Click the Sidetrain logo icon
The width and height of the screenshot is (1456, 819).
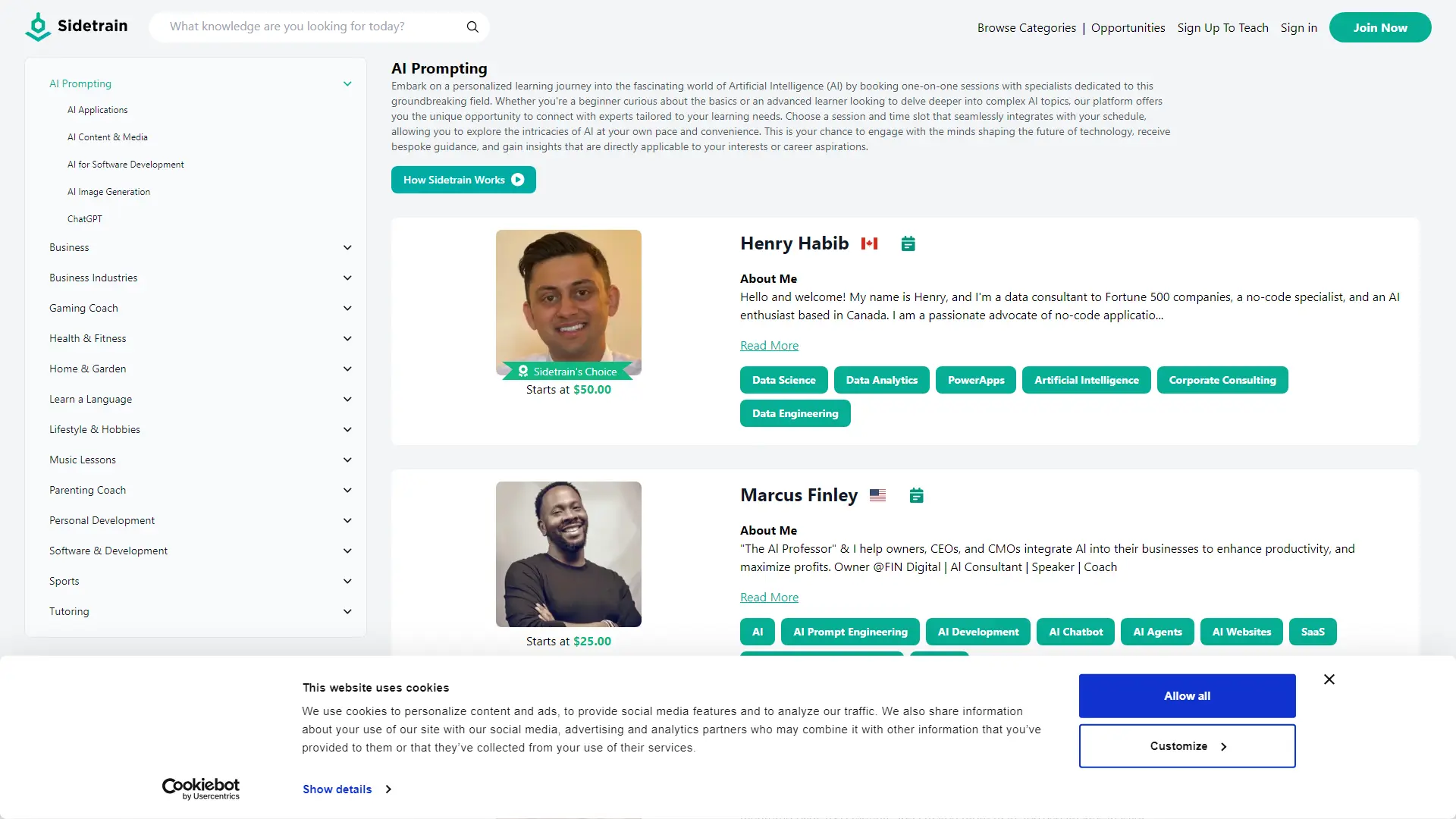coord(37,26)
